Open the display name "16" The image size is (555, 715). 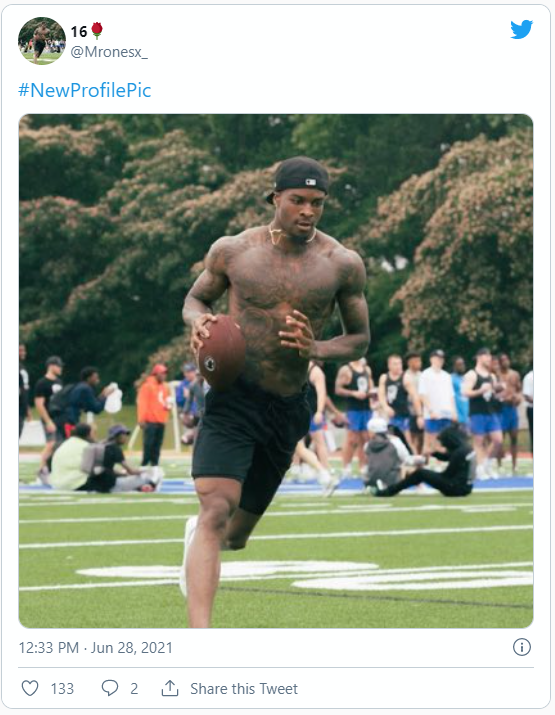click(78, 31)
